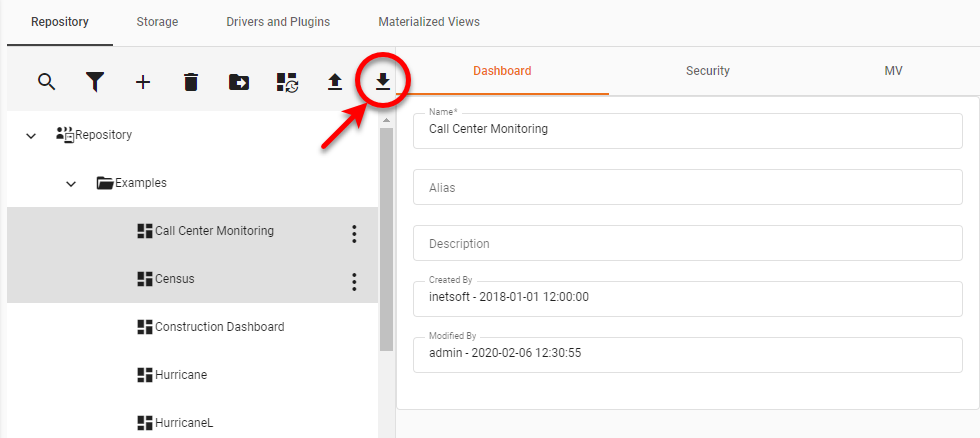Click the move-to-folder icon
The image size is (980, 438).
click(x=239, y=82)
